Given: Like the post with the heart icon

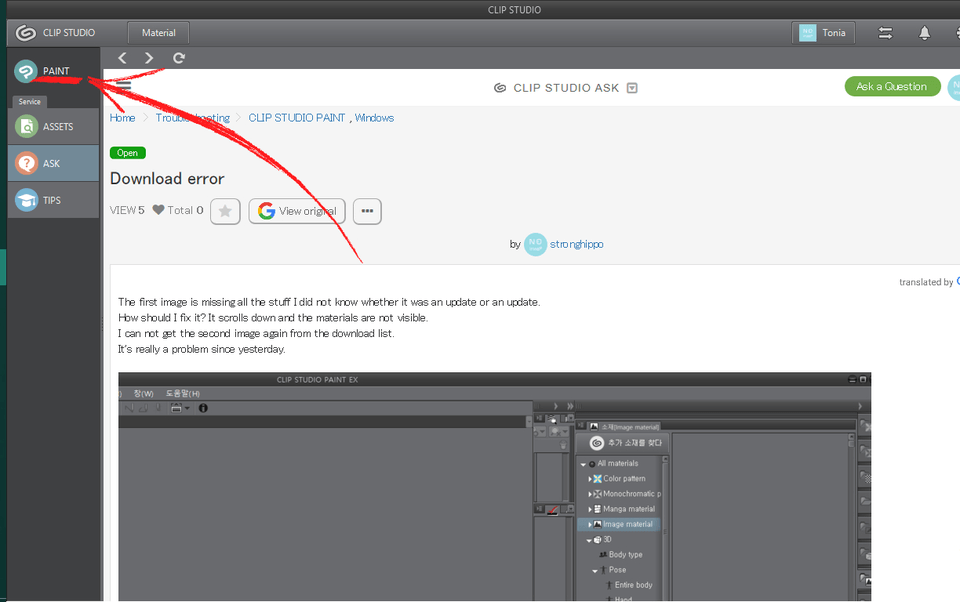Looking at the screenshot, I should pyautogui.click(x=159, y=210).
